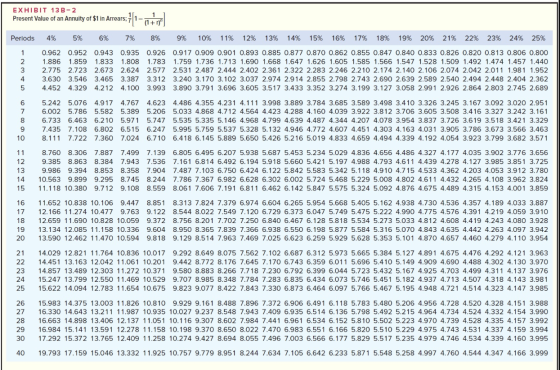
Task: Click 3.037 in period 4 under 12%
Action: coord(249,79)
